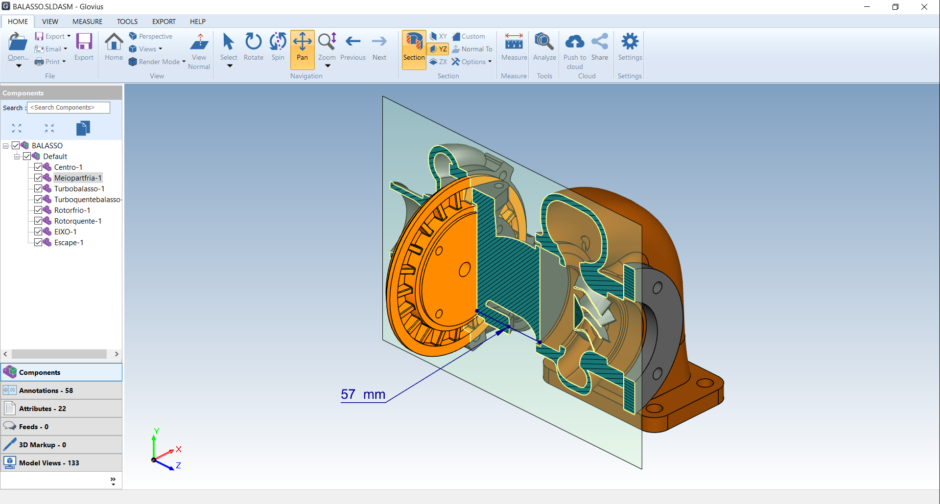Viewport: 940px width, 504px height.
Task: Open Settings gear
Action: pyautogui.click(x=629, y=47)
